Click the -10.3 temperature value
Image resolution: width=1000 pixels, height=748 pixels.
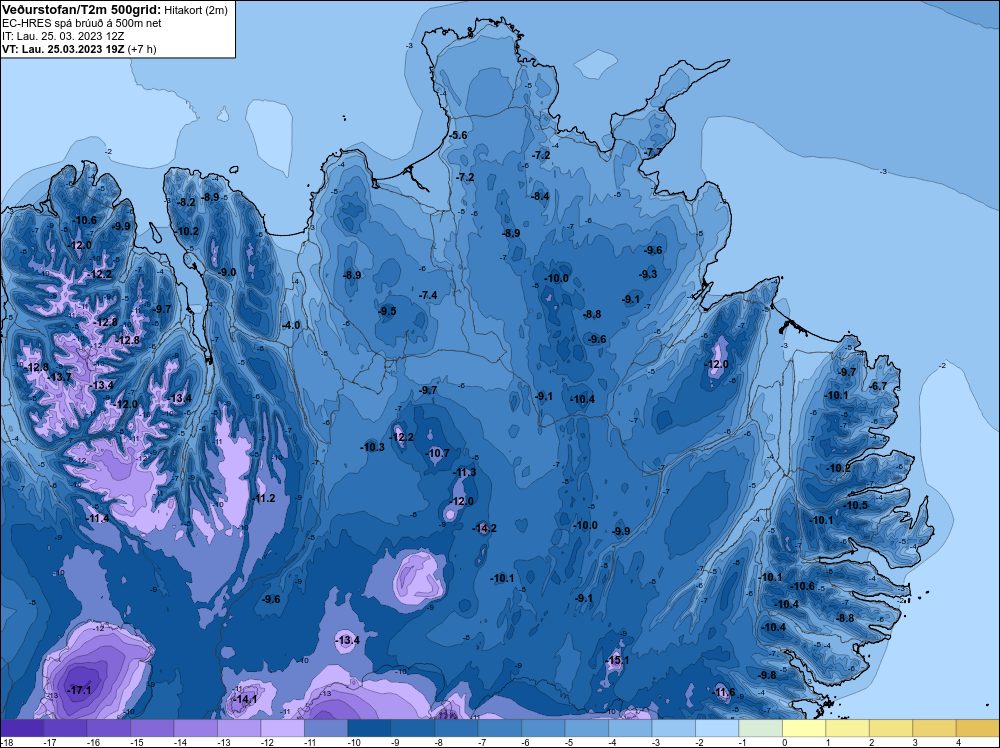[x=372, y=447]
